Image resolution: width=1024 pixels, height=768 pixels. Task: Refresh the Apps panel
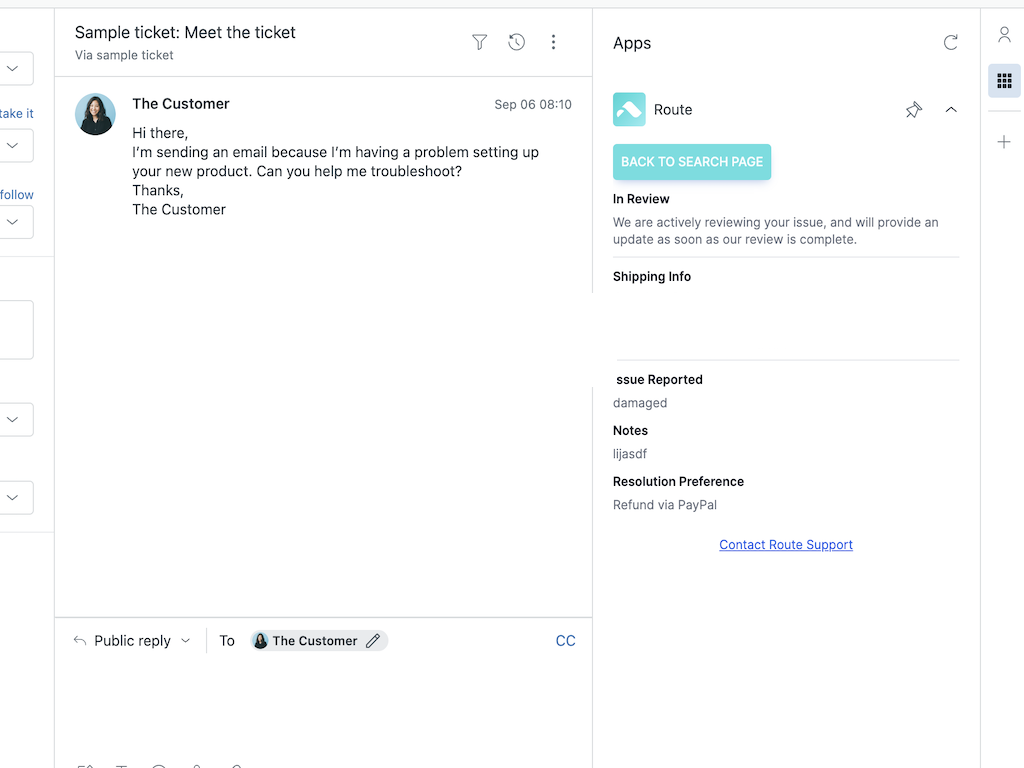[950, 42]
